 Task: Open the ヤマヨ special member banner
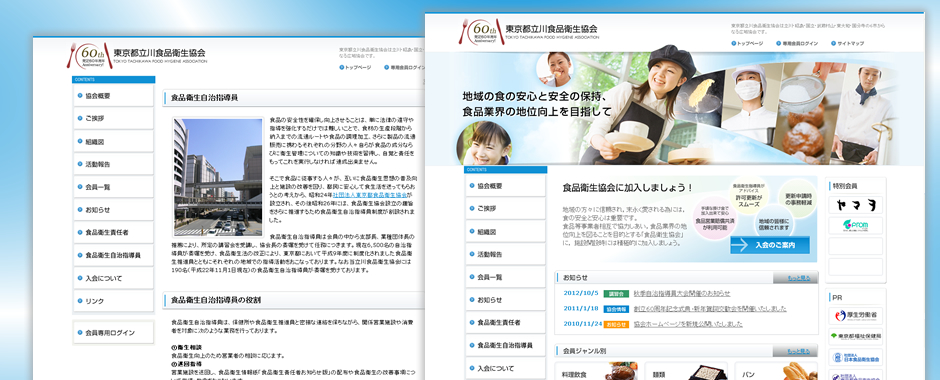855,205
